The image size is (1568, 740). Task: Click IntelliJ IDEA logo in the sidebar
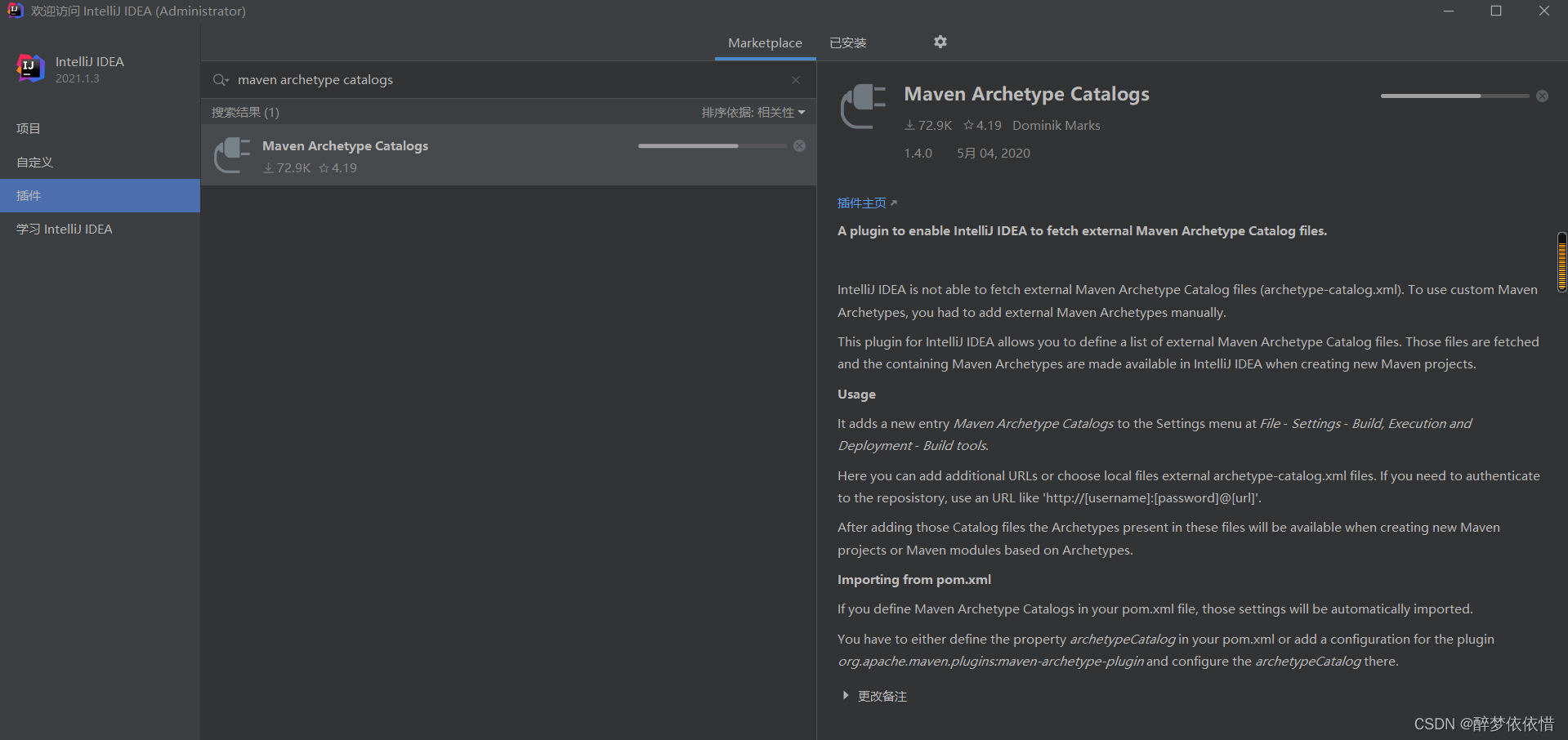[x=30, y=69]
